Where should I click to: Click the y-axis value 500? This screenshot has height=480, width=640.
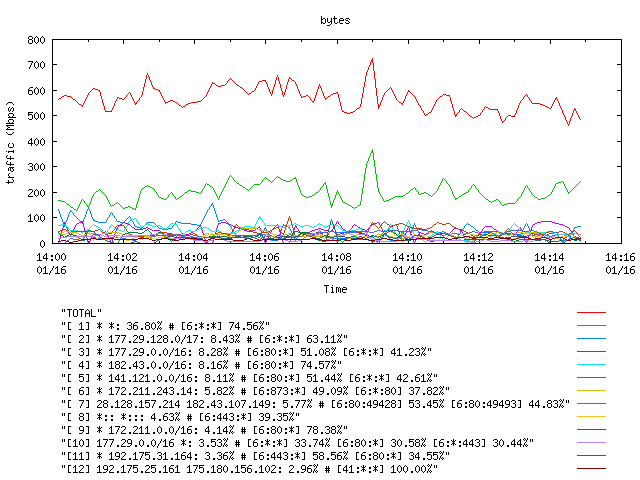click(36, 116)
